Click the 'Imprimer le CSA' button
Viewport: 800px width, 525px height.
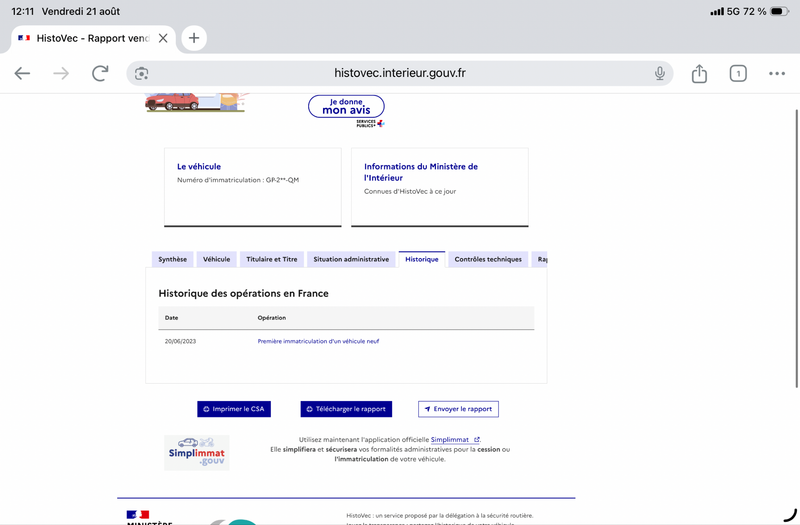234,409
